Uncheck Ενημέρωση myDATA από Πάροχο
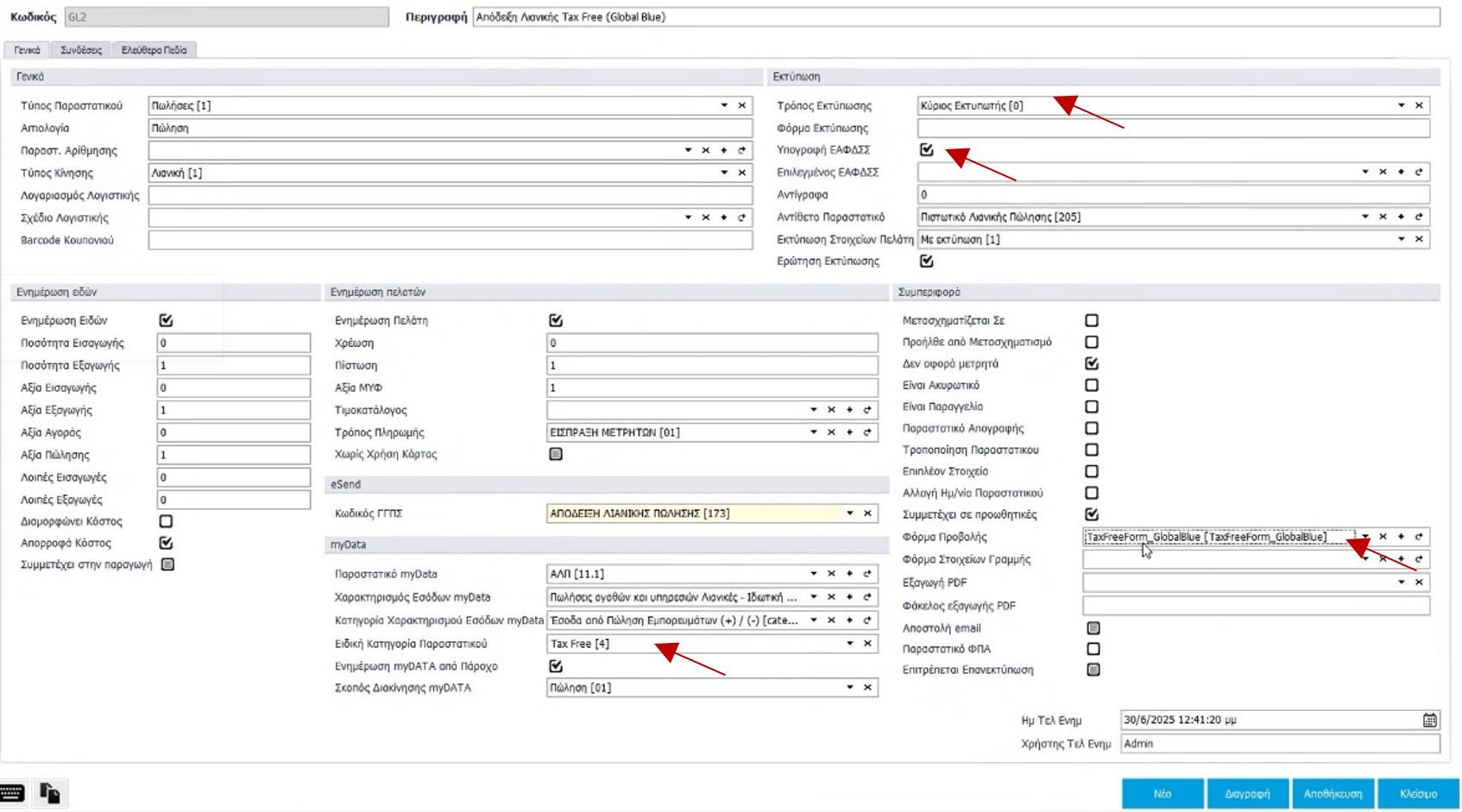Viewport: 1462px width, 812px height. (556, 666)
